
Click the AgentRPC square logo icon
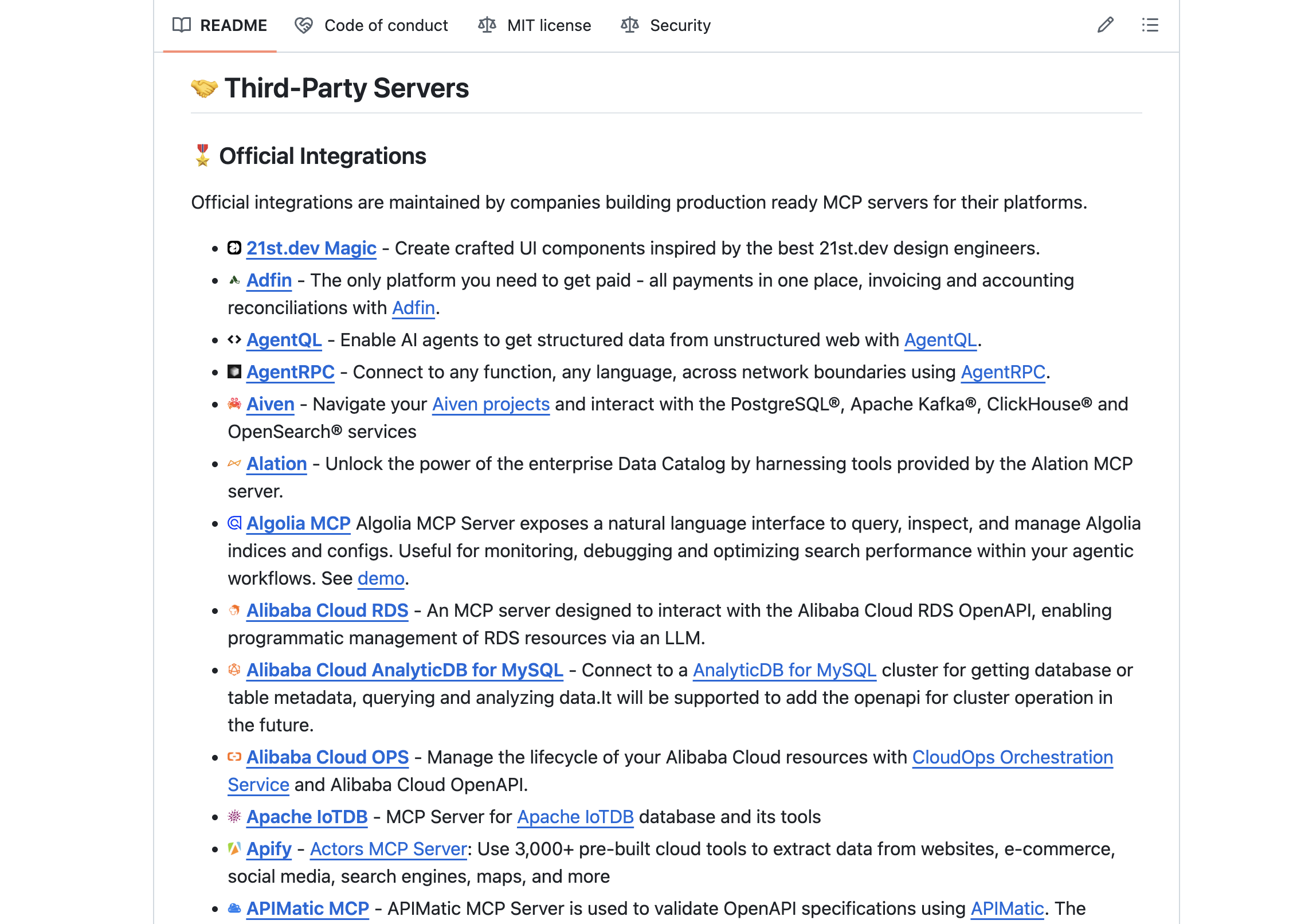234,372
